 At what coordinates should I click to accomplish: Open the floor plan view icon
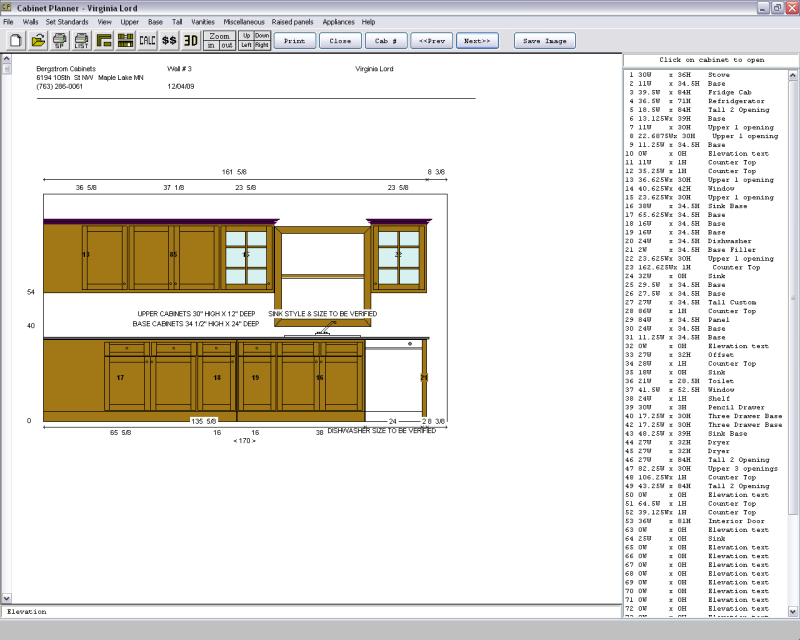coord(104,40)
